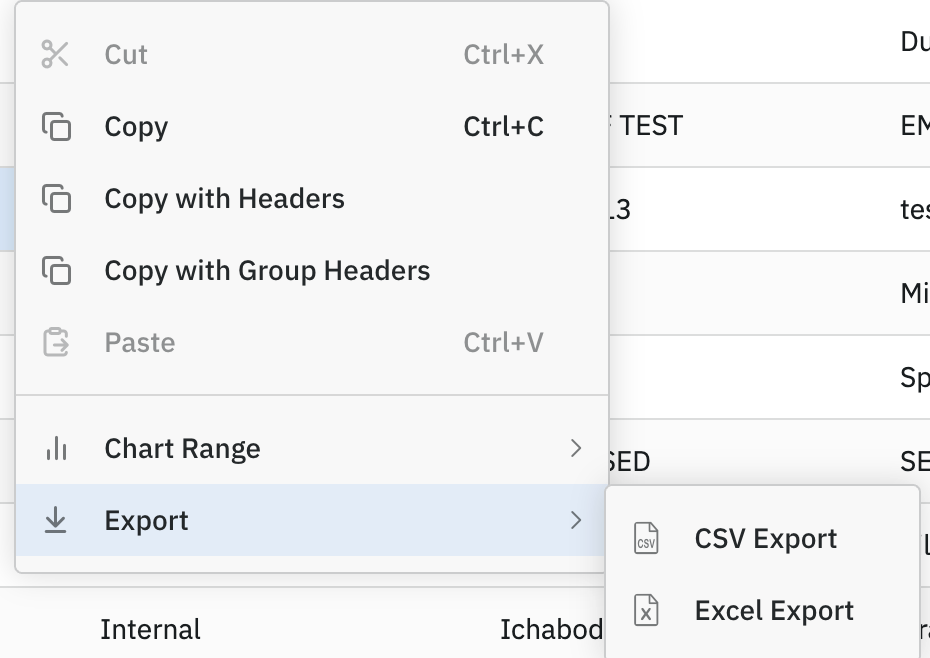Click the Copy with Headers icon
Viewport: 930px width, 658px height.
[56, 199]
